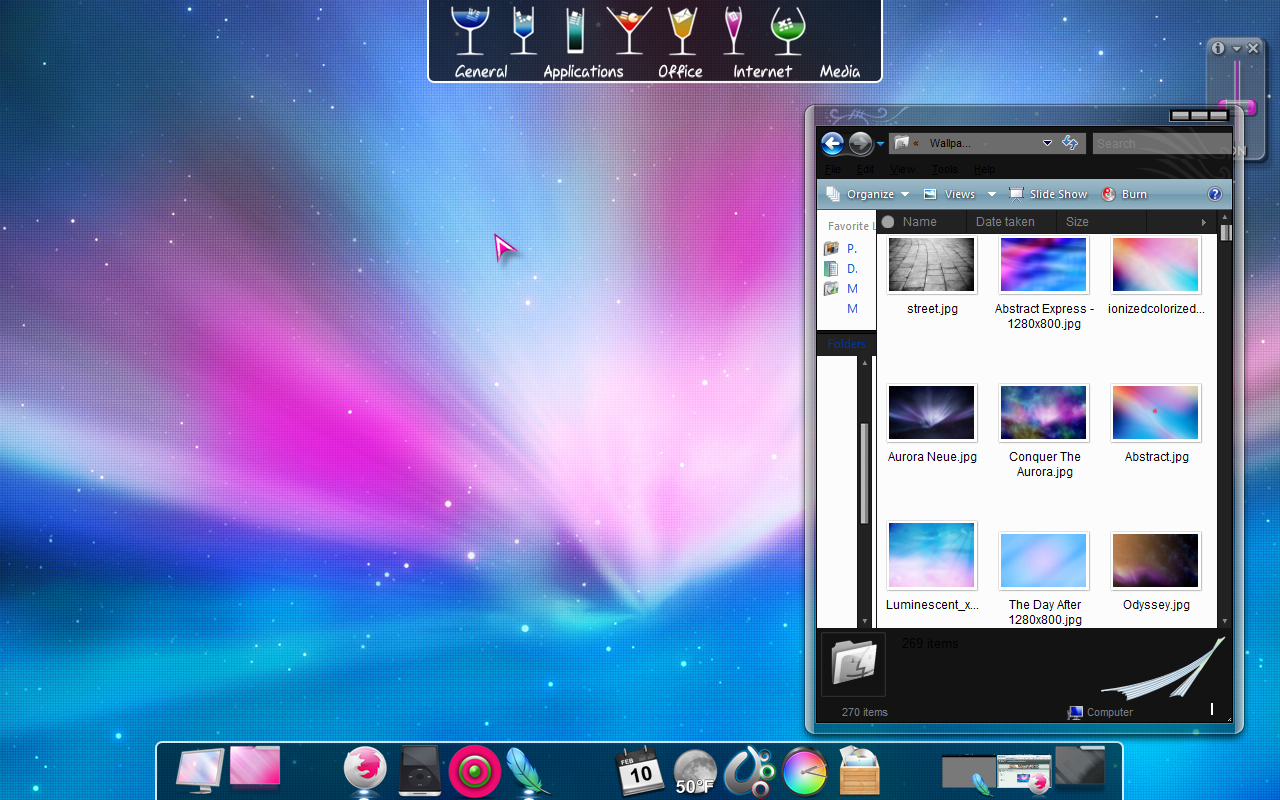
Task: Open the computer monitor icon in bottom dock
Action: (200, 770)
